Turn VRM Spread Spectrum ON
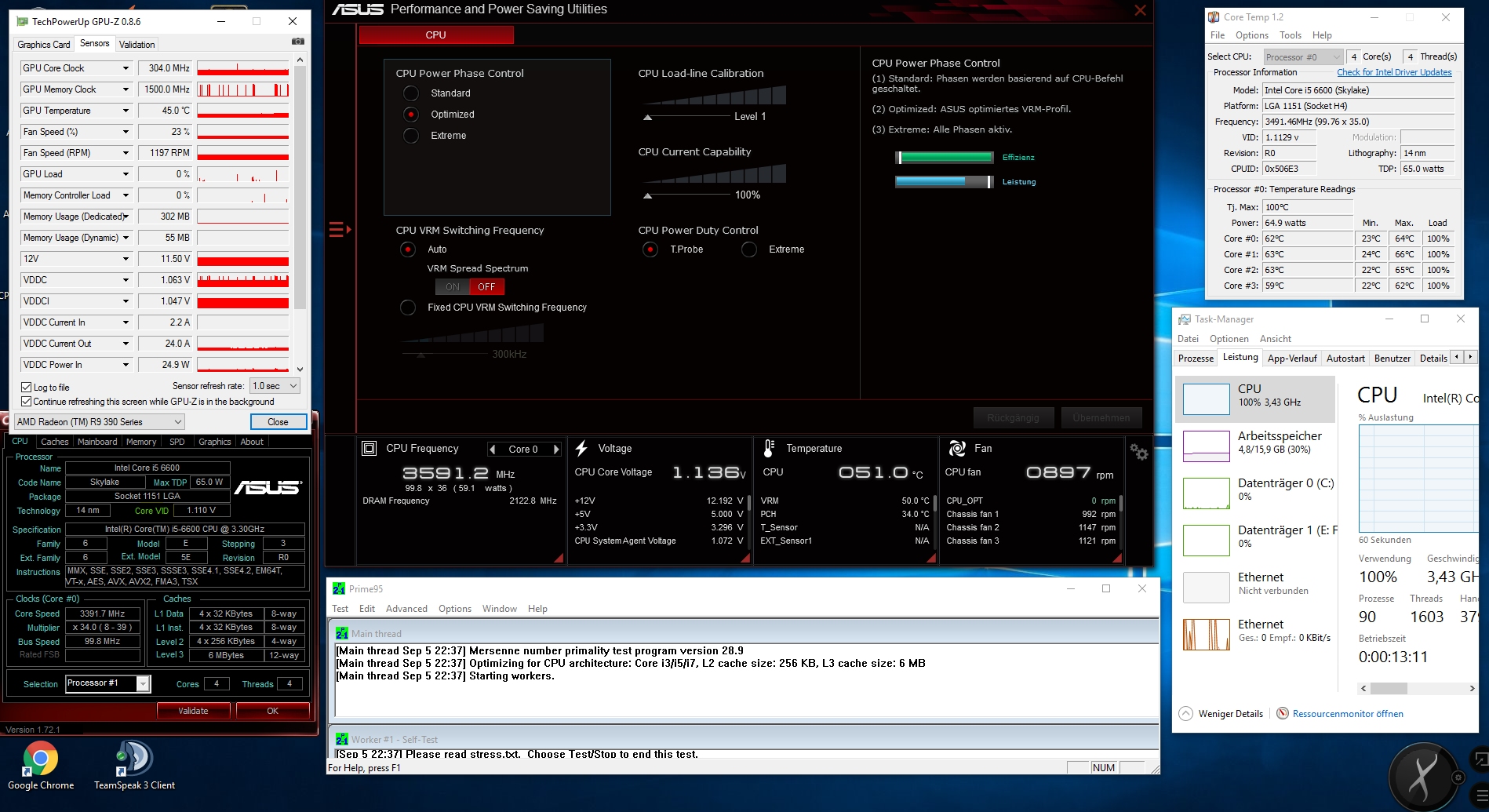This screenshot has height=812, width=1489. (x=453, y=287)
